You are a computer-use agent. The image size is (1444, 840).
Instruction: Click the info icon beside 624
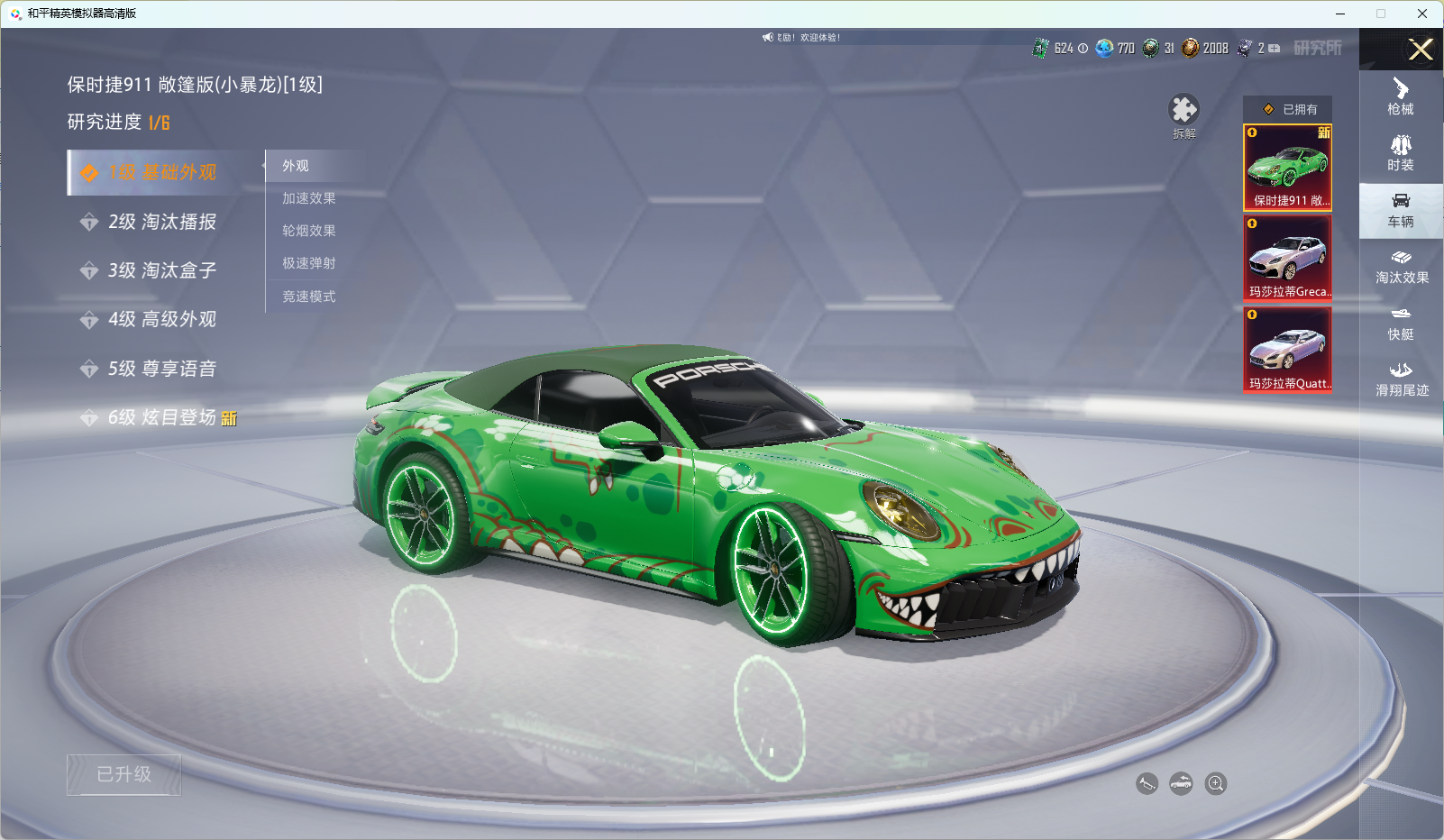click(x=1083, y=48)
